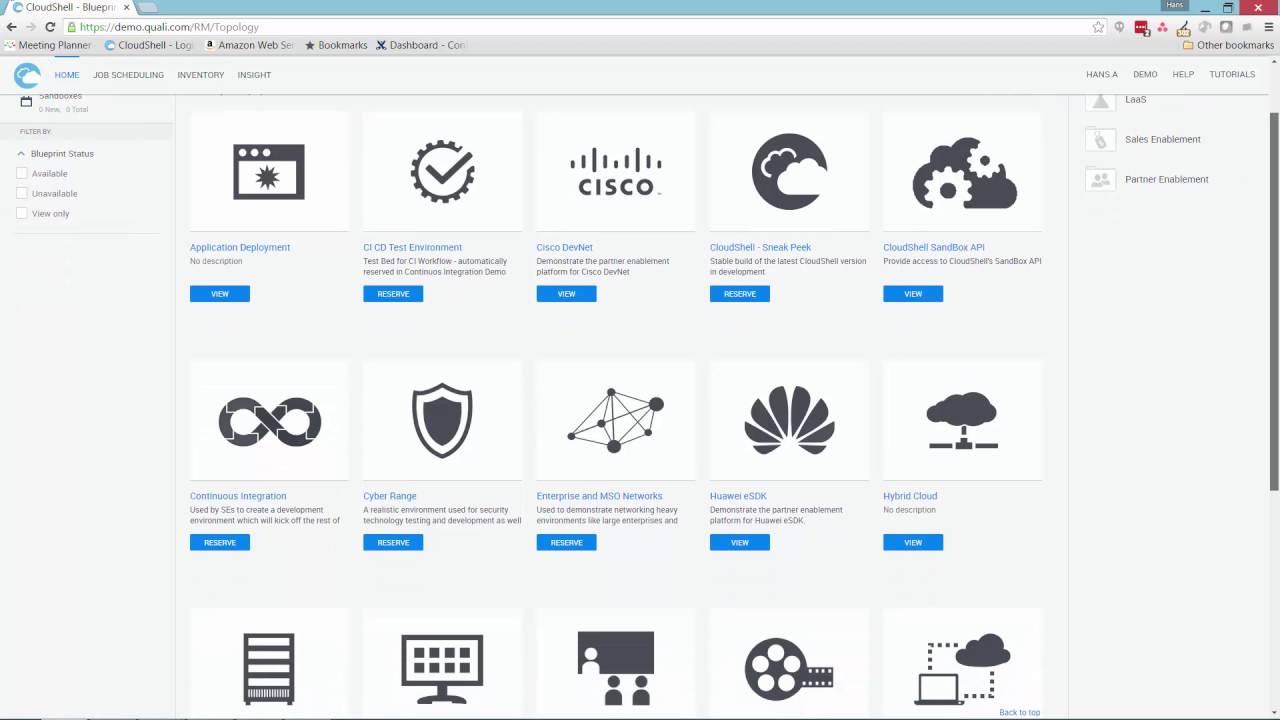Screen dimensions: 1280x720
Task: Click the Back to top link
Action: tap(1020, 712)
